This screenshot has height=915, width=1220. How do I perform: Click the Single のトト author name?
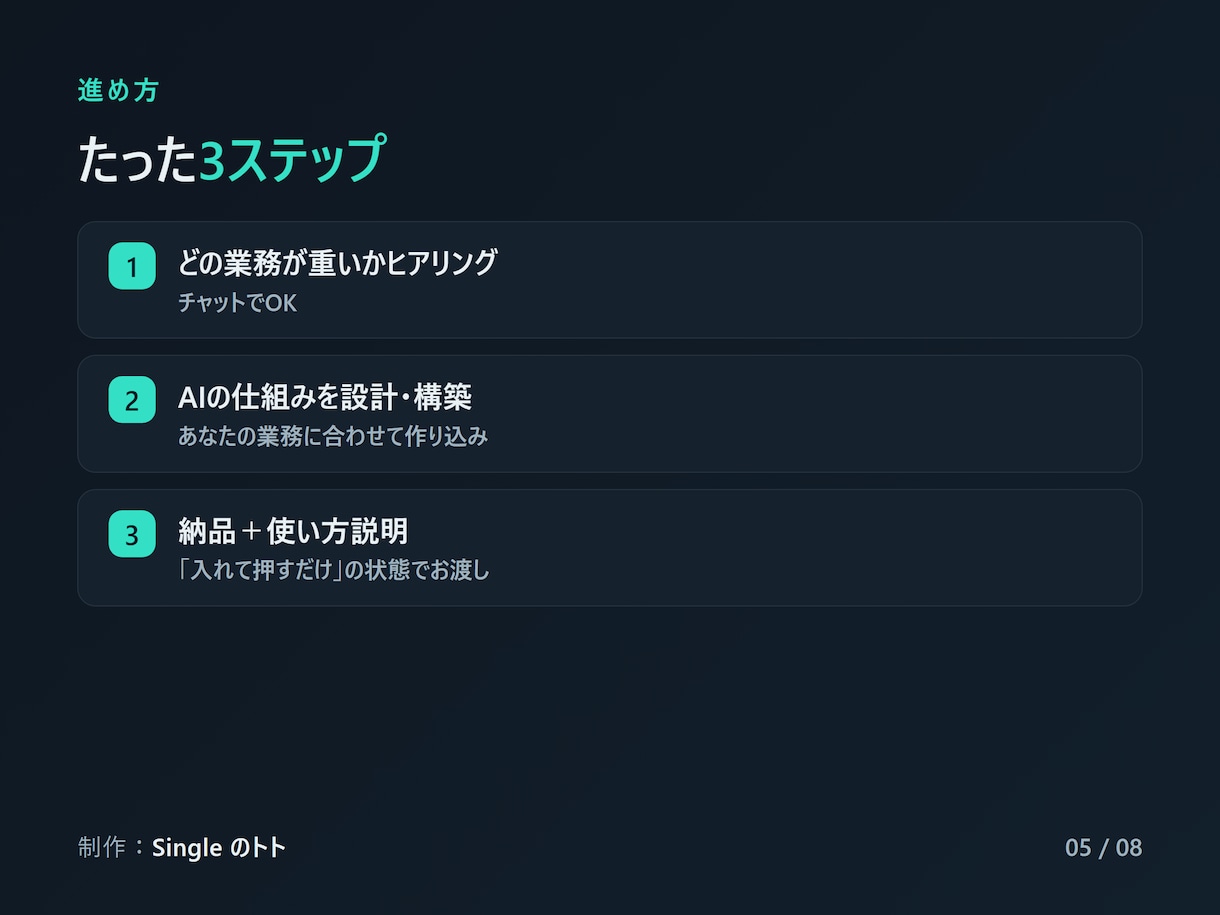point(219,848)
